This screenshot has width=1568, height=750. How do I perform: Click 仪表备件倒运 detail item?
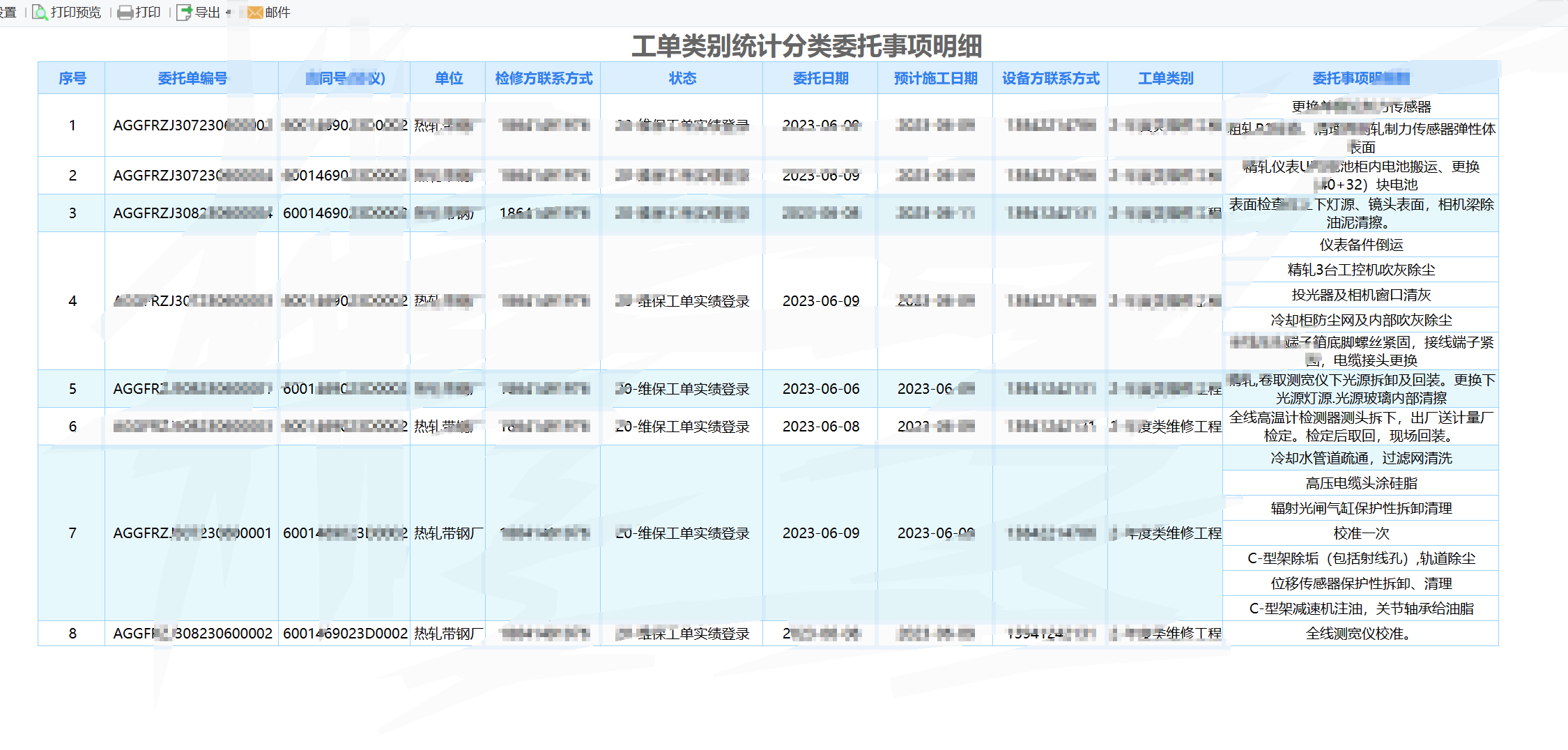coord(1361,245)
